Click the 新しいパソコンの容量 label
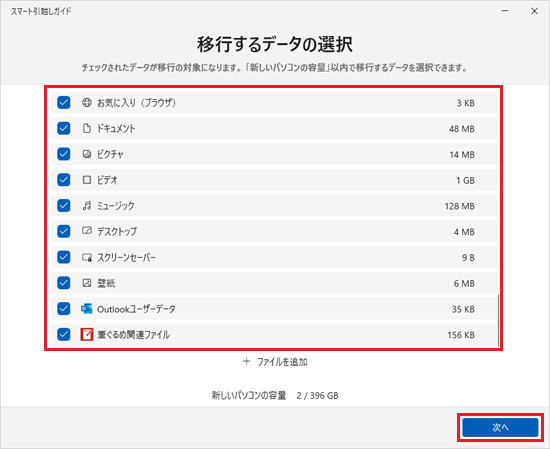550x449 pixels. pyautogui.click(x=249, y=395)
